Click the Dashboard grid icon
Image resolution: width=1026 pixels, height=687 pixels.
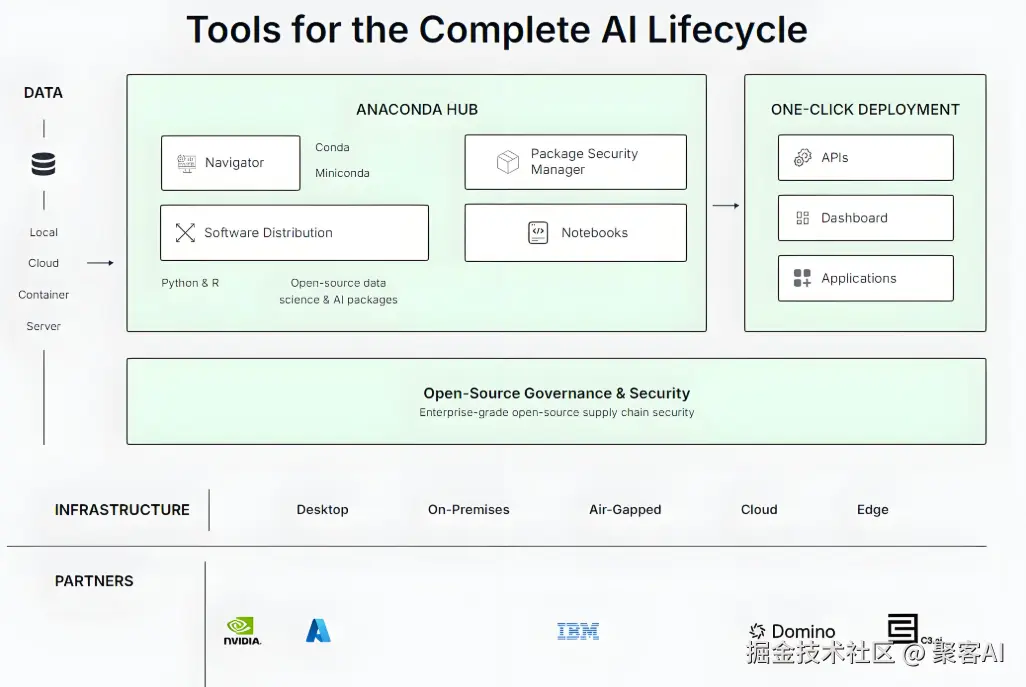802,218
